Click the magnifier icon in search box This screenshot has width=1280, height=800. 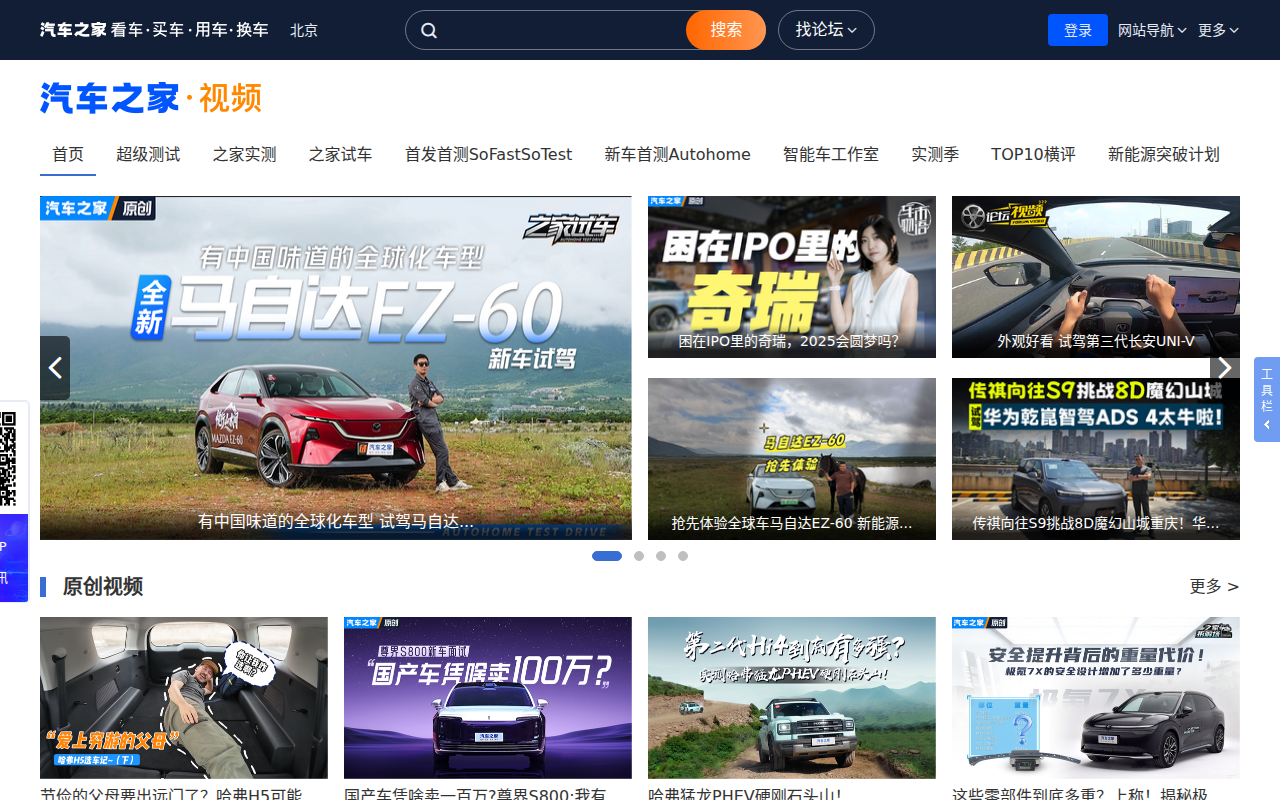click(429, 30)
